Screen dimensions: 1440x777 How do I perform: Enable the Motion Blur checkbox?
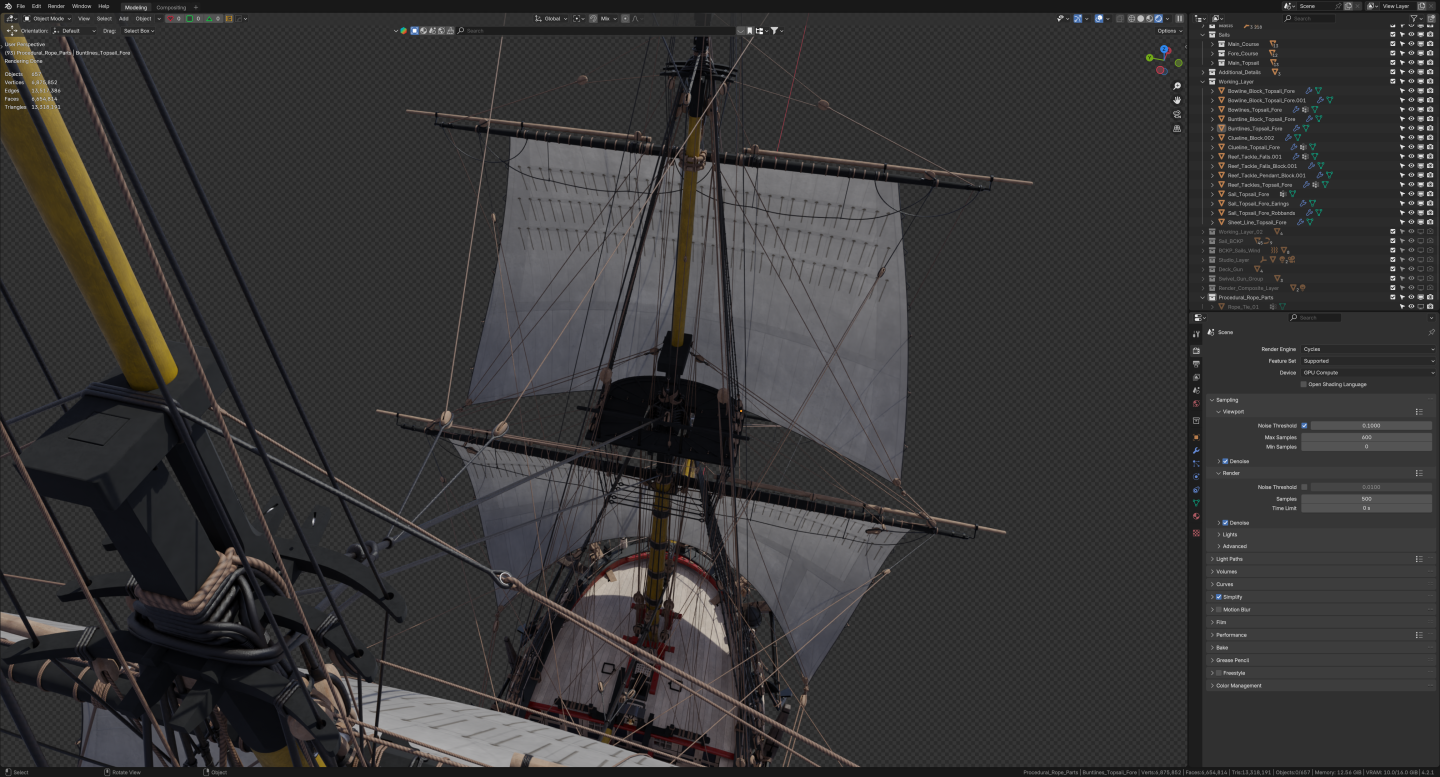pos(1219,609)
